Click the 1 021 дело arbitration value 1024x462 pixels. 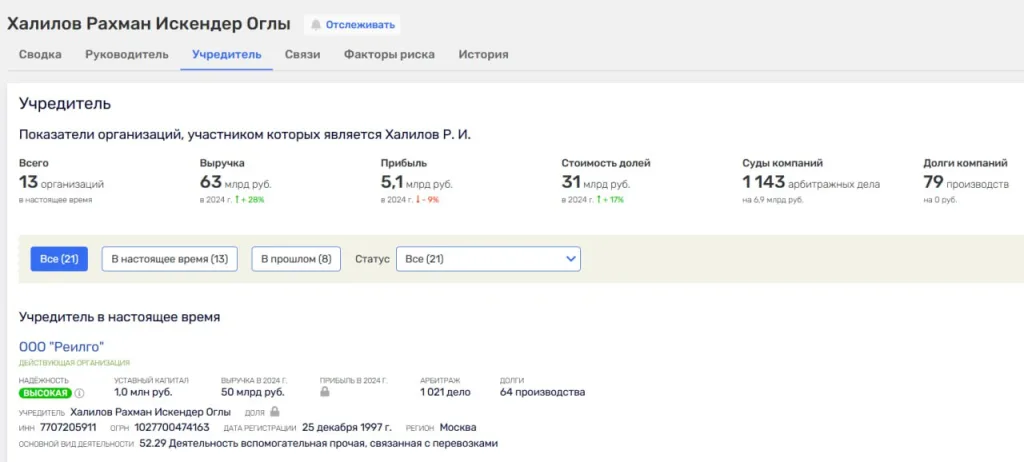coord(444,393)
